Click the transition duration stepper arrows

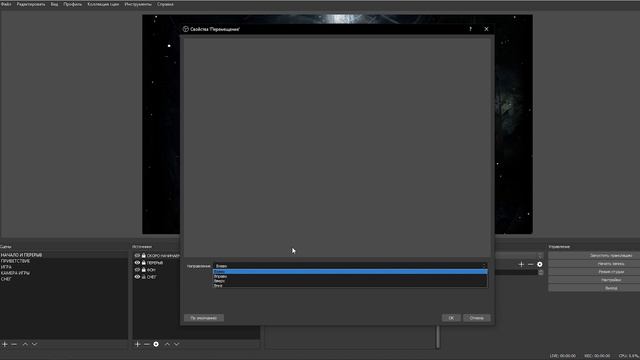click(x=541, y=272)
